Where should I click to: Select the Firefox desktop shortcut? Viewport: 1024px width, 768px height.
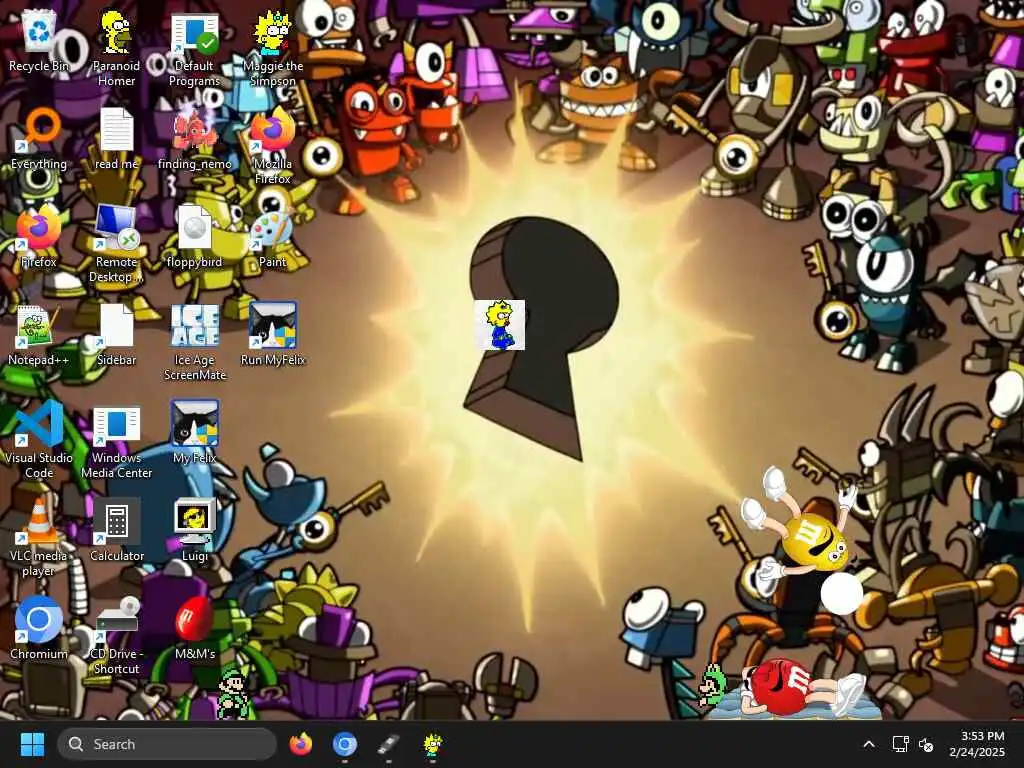[x=39, y=236]
